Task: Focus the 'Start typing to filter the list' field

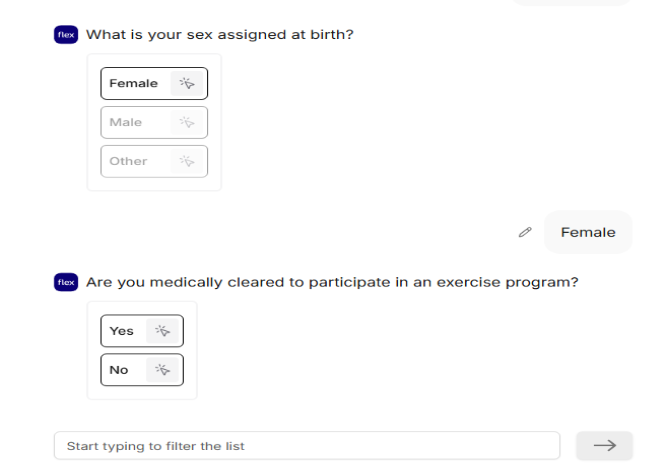Action: pyautogui.click(x=306, y=446)
